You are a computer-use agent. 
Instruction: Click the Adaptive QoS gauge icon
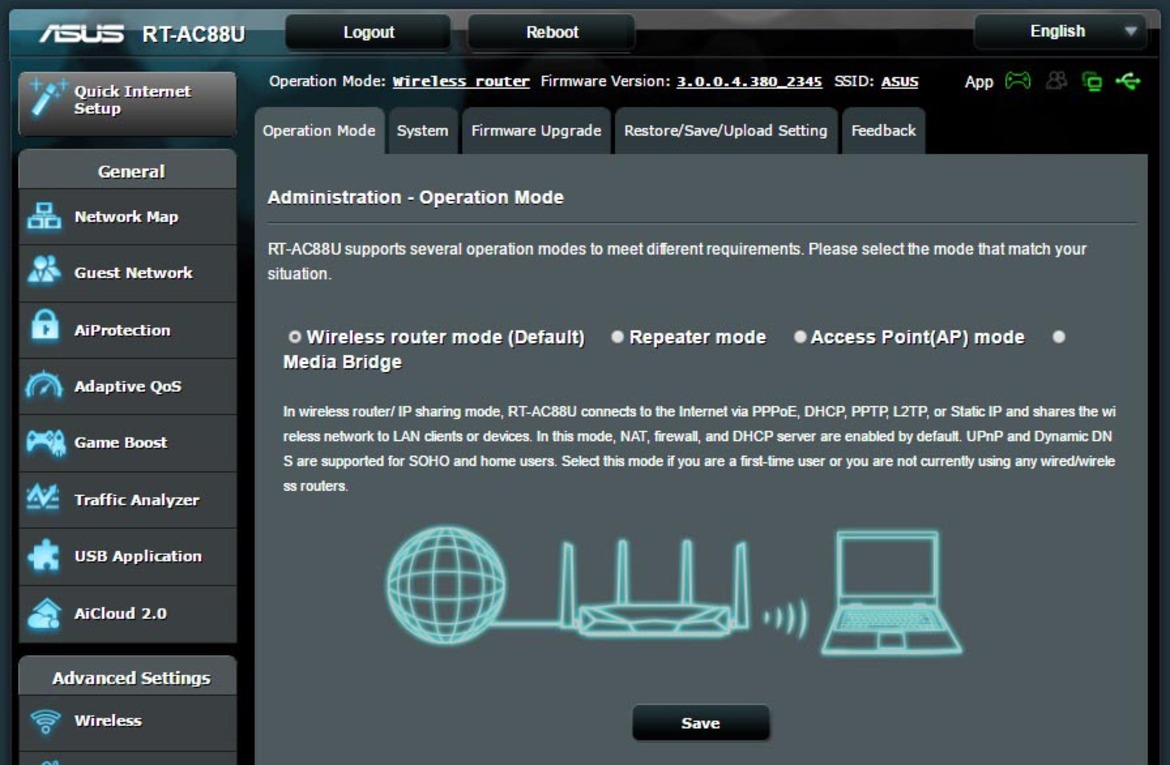tap(44, 384)
